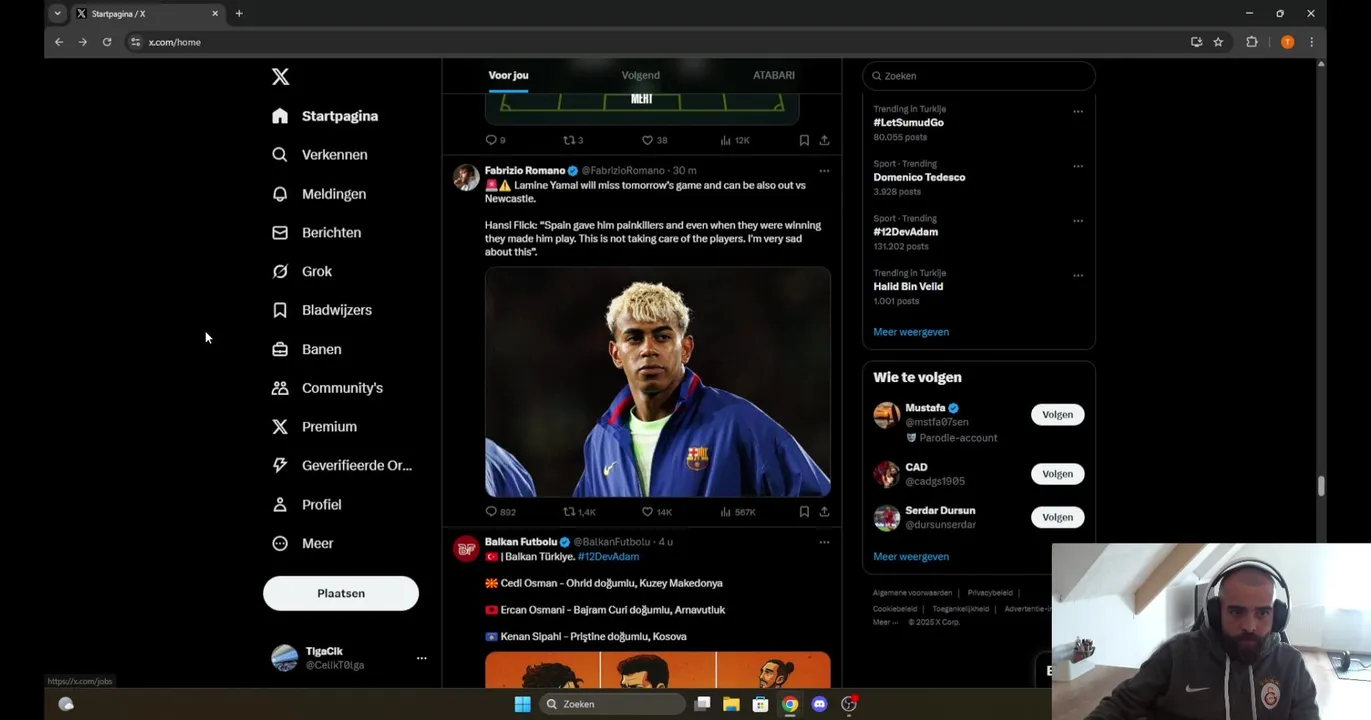Click the Banen briefcase icon
Screen dimensions: 1371x720
[x=280, y=349]
